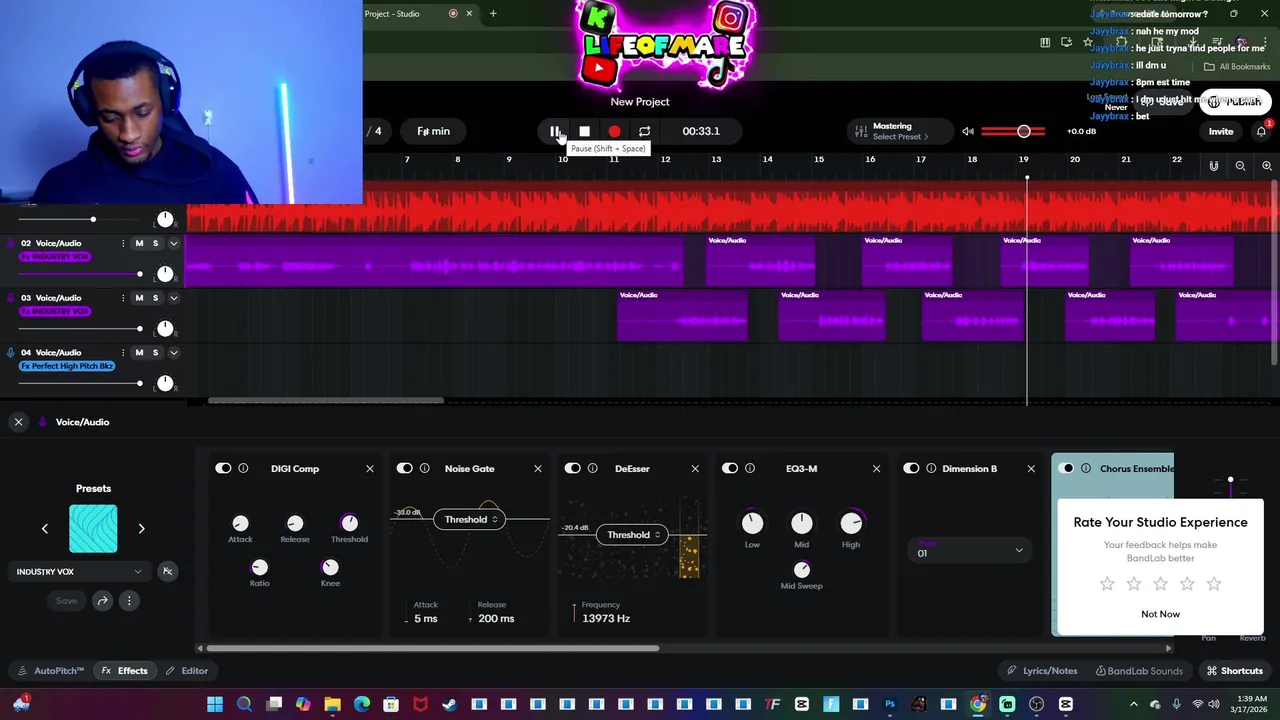The width and height of the screenshot is (1280, 720).
Task: Open preset more options three-dot button
Action: tap(129, 601)
